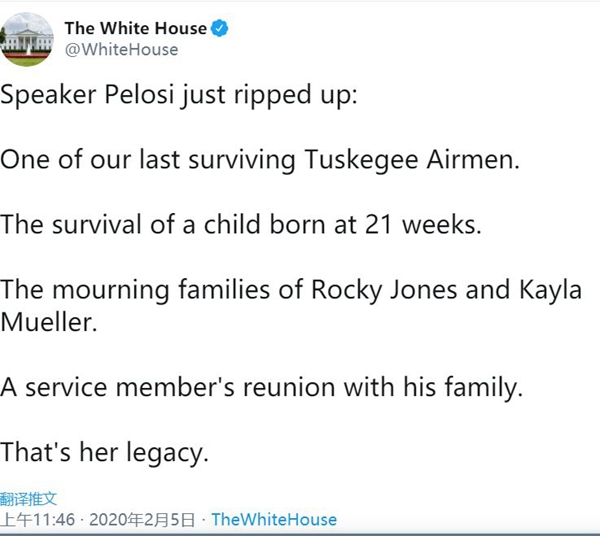Viewport: 600px width, 536px height.
Task: Click the blue verified badge icon
Action: pos(219,28)
